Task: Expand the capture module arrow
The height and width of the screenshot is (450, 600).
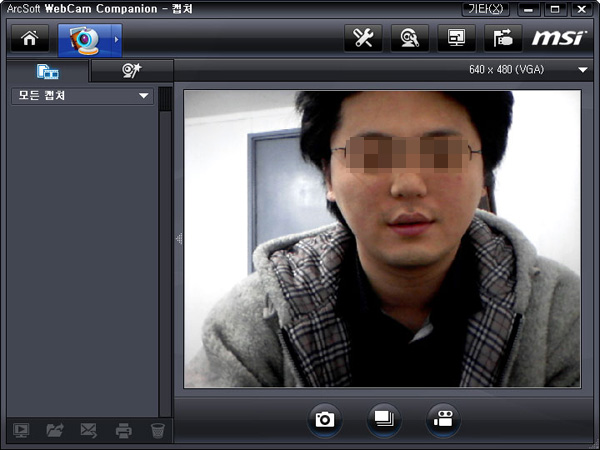Action: click(117, 40)
